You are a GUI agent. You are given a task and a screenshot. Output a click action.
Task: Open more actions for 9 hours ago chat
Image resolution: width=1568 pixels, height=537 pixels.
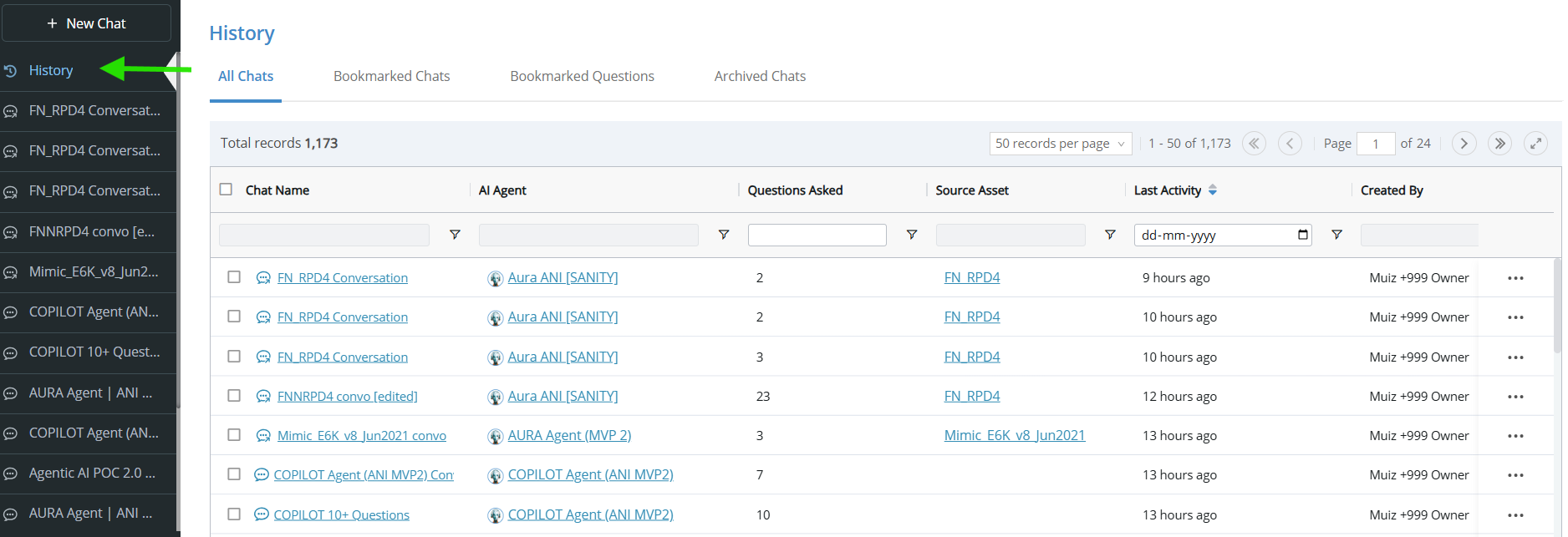click(x=1515, y=278)
